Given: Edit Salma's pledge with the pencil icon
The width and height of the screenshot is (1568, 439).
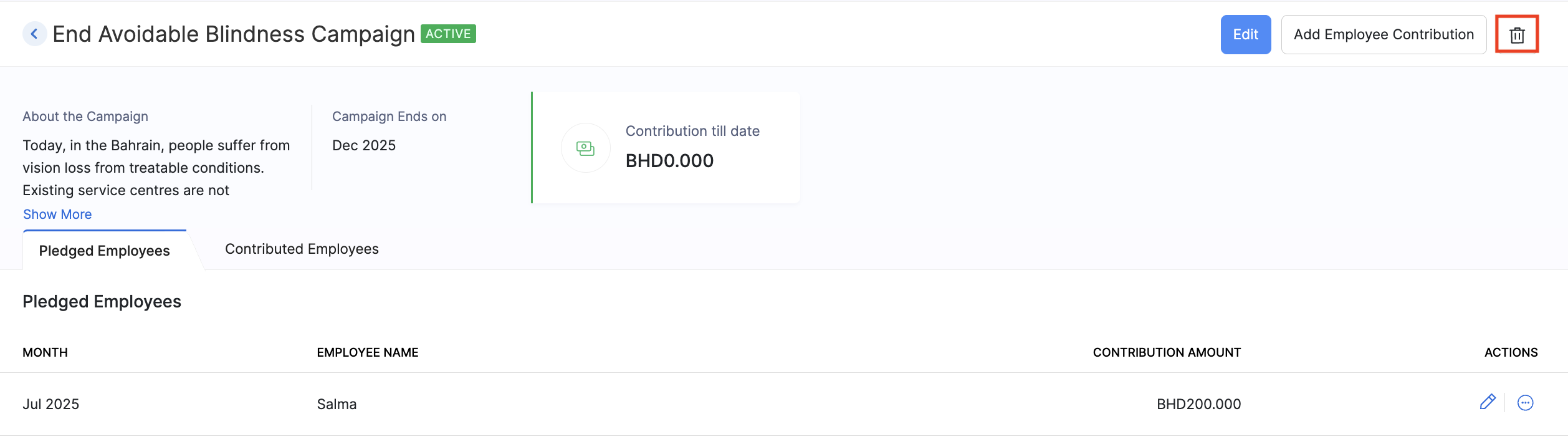Looking at the screenshot, I should click(x=1488, y=402).
